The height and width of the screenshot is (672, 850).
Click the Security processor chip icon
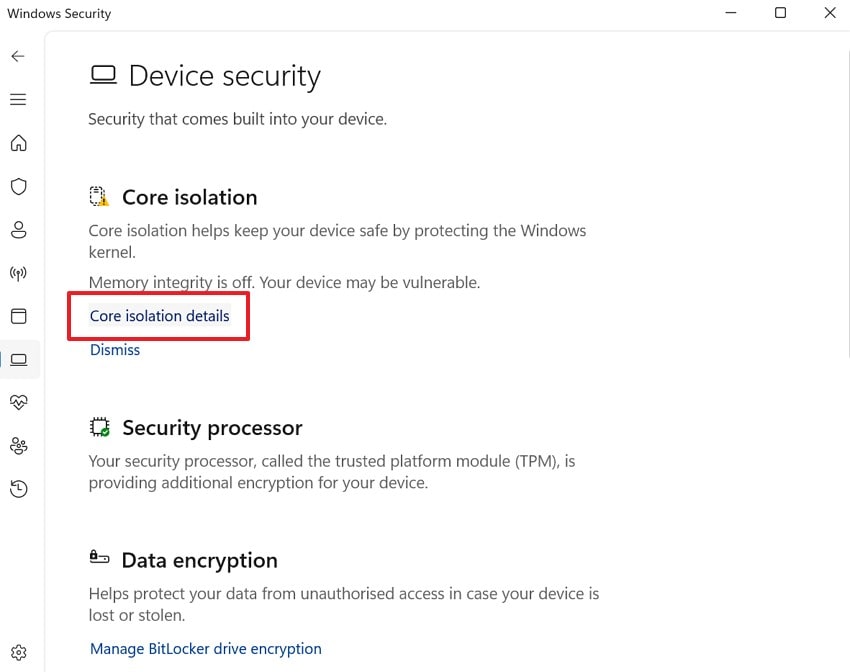(x=99, y=427)
